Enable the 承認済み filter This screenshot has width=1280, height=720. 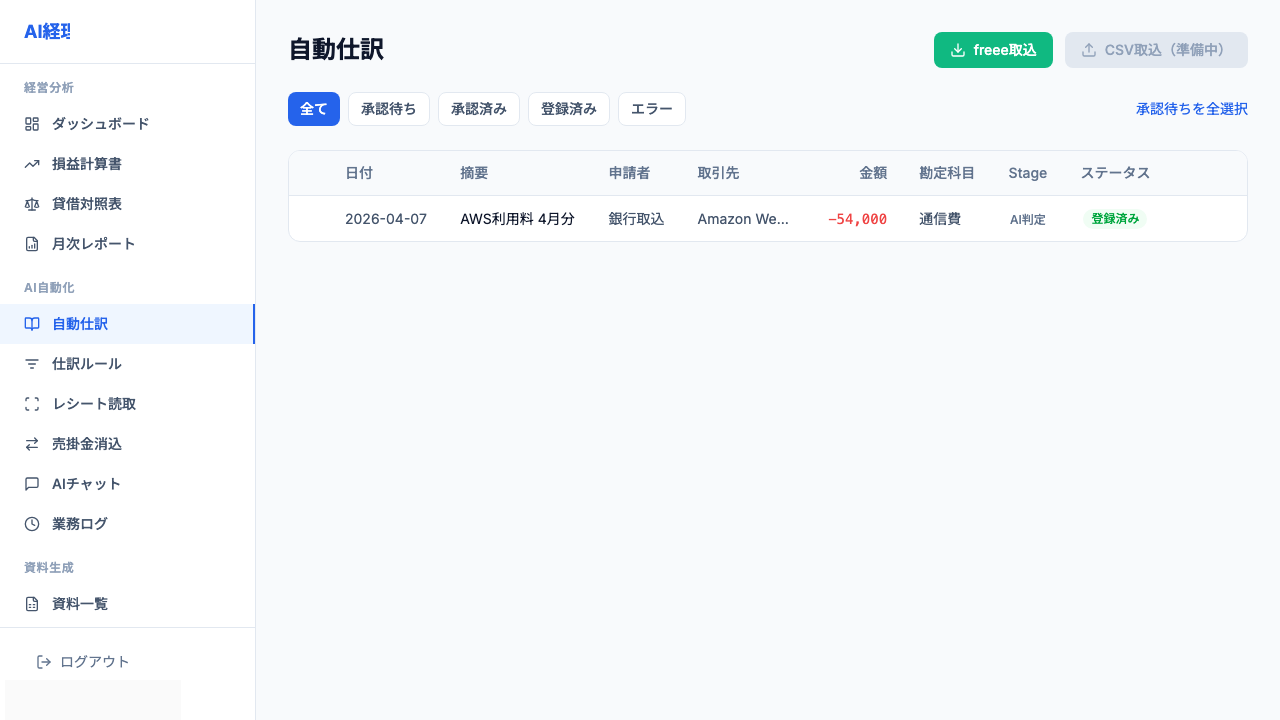[x=478, y=109]
